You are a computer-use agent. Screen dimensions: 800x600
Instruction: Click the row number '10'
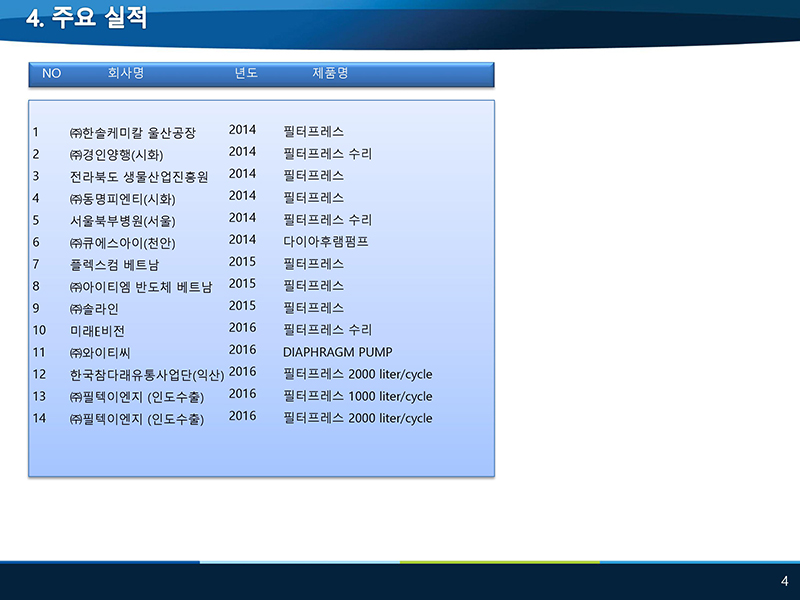[x=39, y=330]
